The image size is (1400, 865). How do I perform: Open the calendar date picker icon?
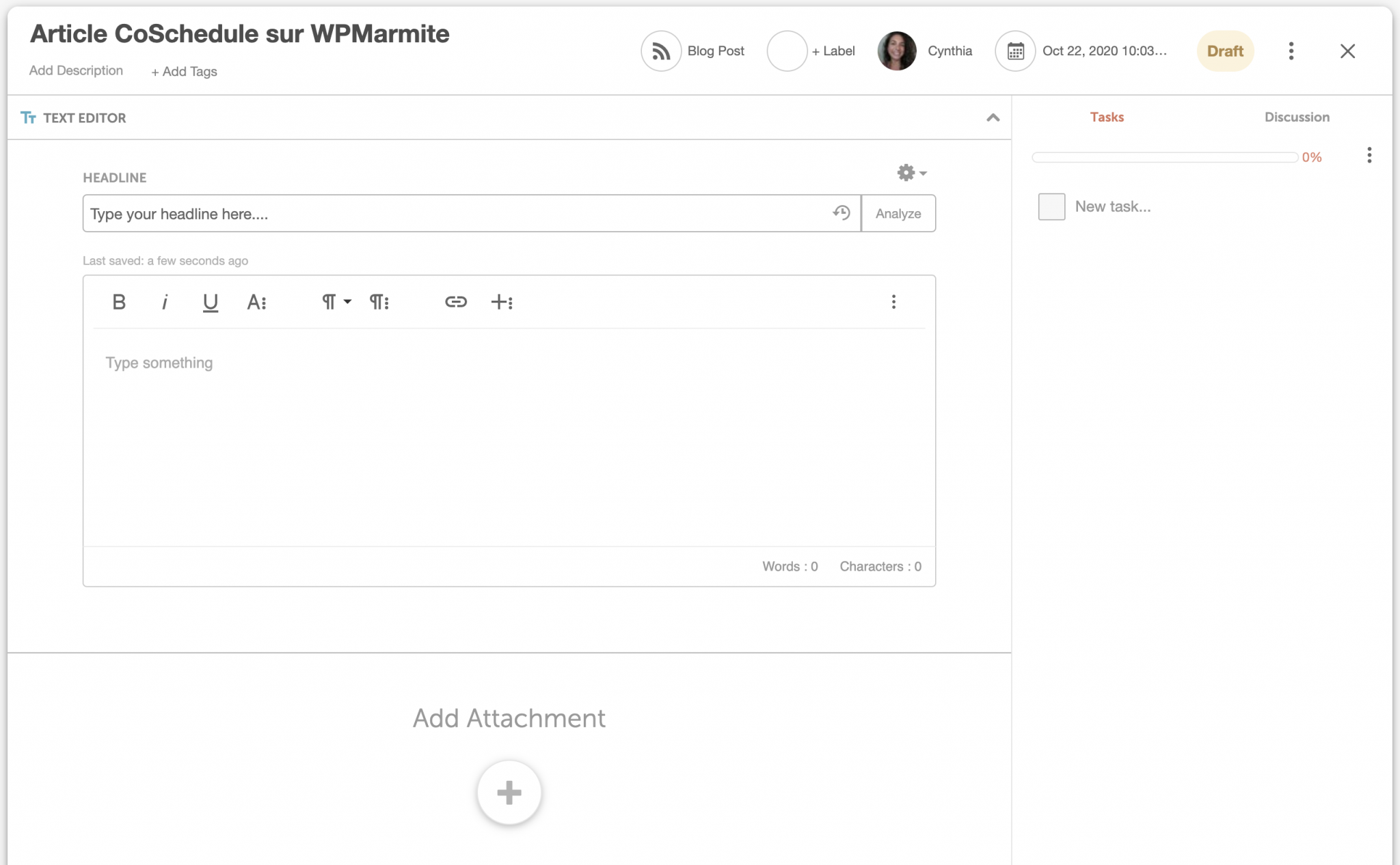pyautogui.click(x=1015, y=51)
